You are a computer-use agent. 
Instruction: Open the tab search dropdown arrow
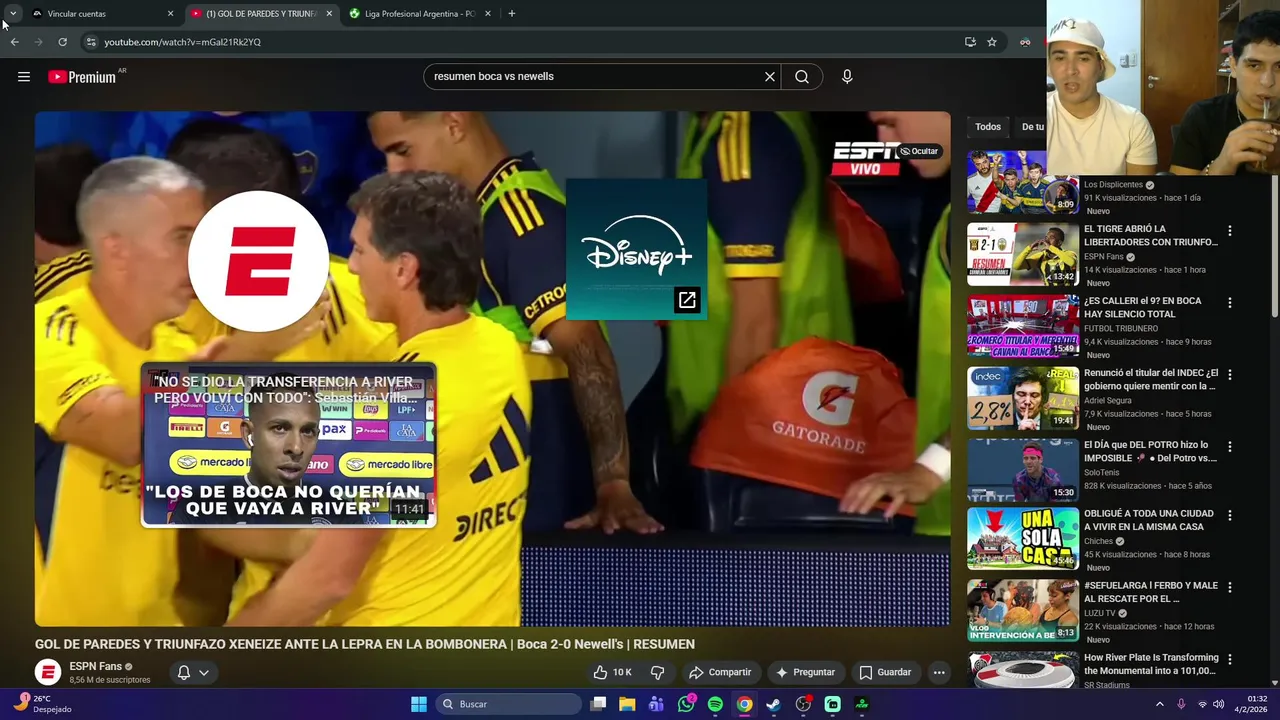(x=13, y=13)
